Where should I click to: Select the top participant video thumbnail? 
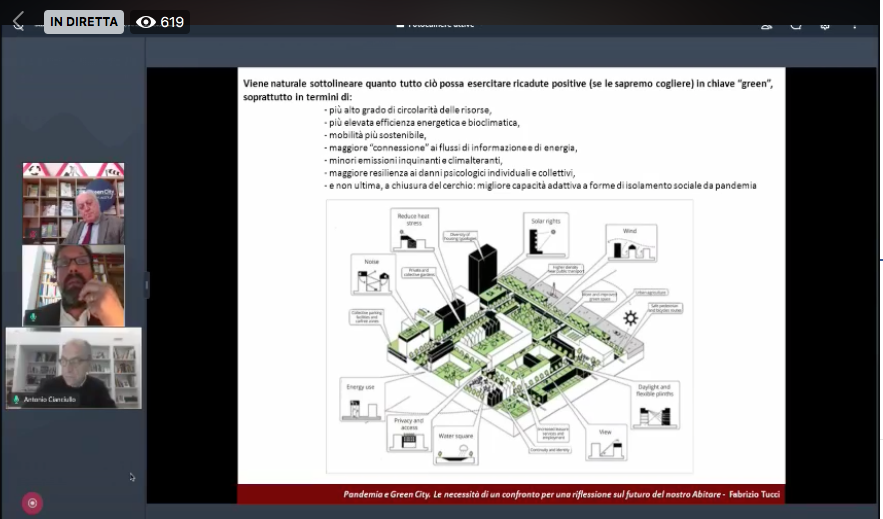[73, 203]
